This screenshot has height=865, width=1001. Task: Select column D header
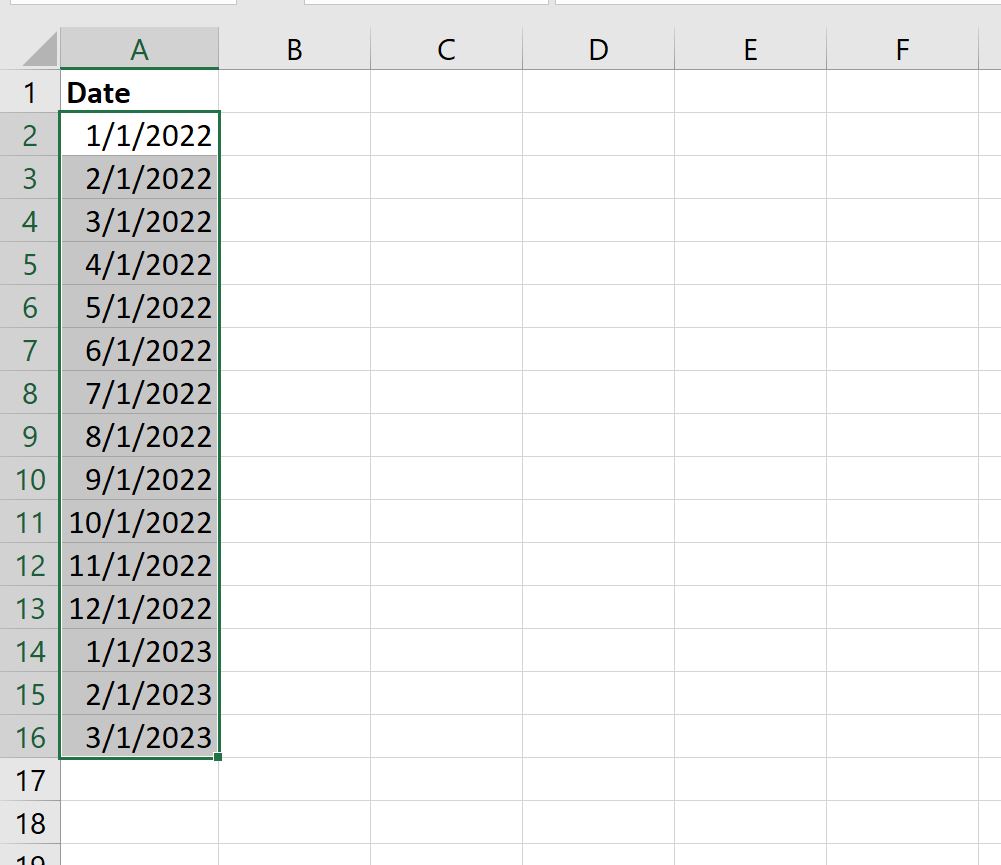click(598, 47)
